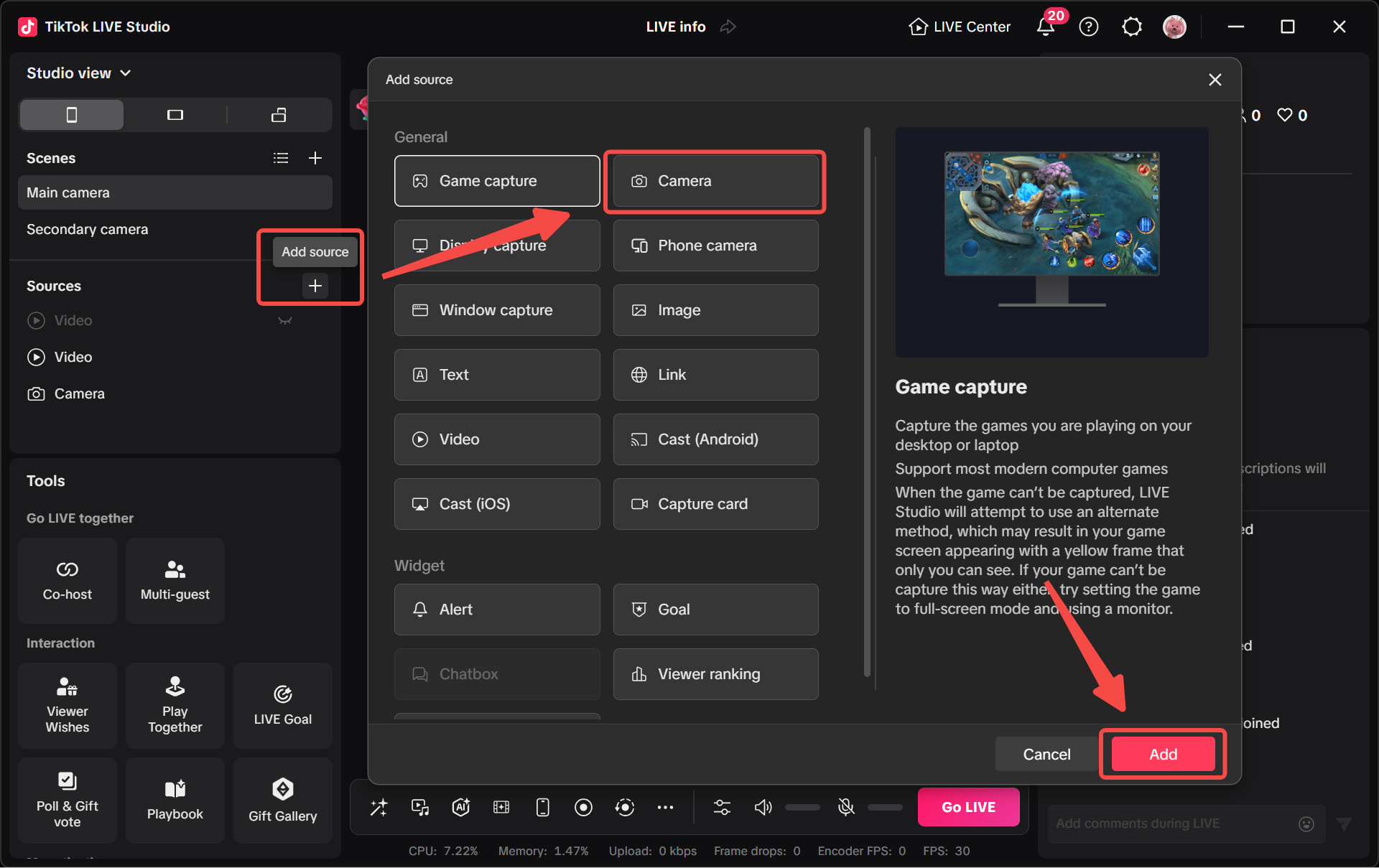
Task: Open the video effects icon
Action: pyautogui.click(x=501, y=807)
